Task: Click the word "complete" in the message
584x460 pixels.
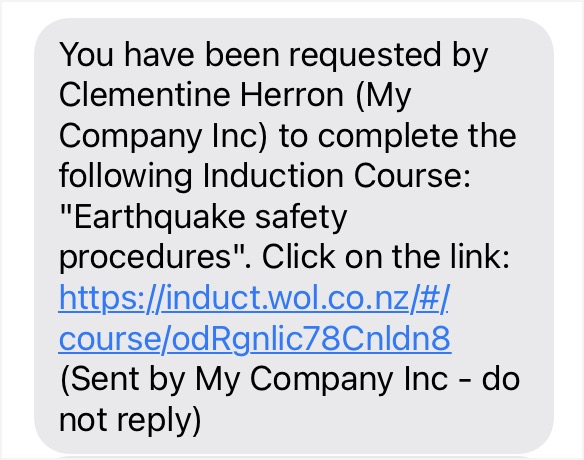Action: 387,137
